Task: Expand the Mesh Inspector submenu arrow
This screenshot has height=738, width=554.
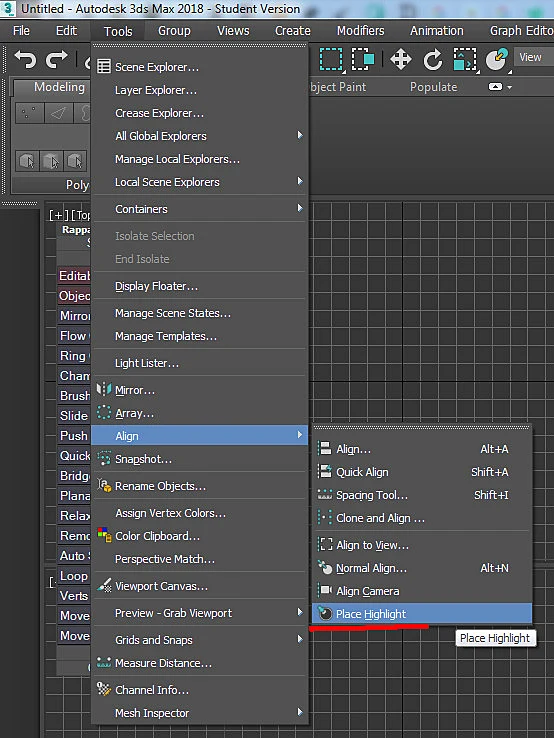Action: coord(300,712)
